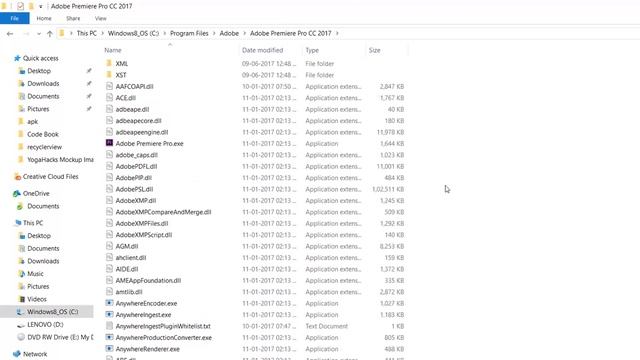
Task: Expand chevron after This PC breadcrumb
Action: (102, 33)
